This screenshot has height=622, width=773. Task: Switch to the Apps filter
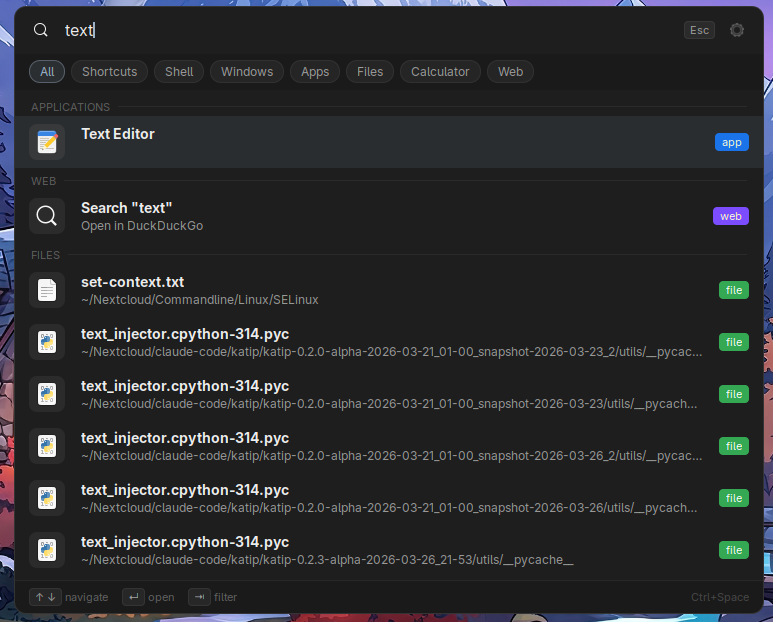pyautogui.click(x=315, y=72)
